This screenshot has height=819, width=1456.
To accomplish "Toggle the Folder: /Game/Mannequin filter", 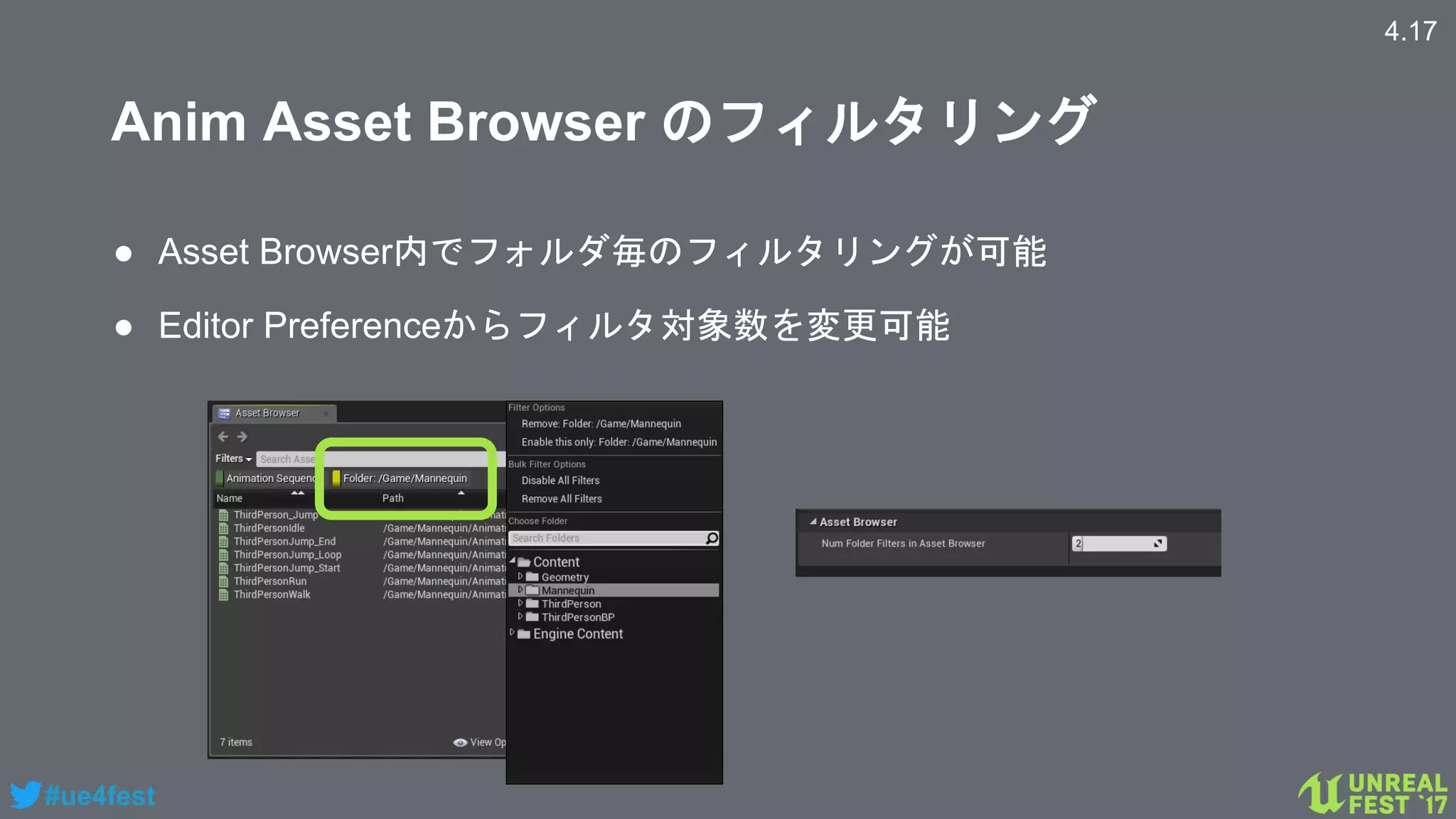I will click(400, 478).
